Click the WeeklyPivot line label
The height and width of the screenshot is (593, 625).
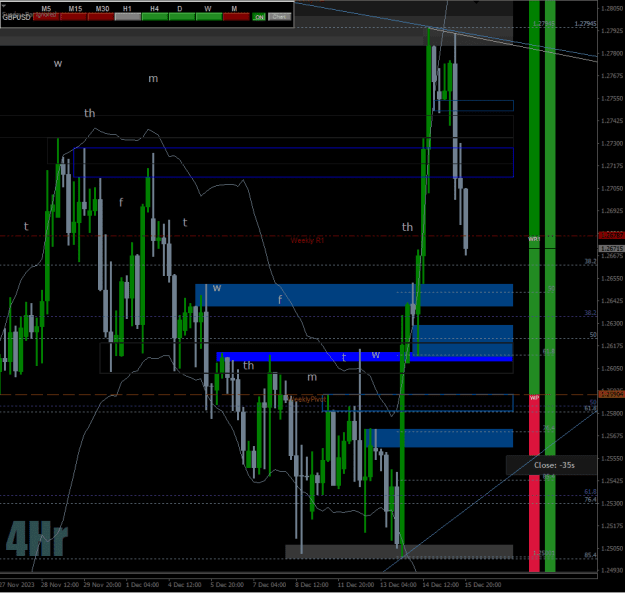(307, 399)
